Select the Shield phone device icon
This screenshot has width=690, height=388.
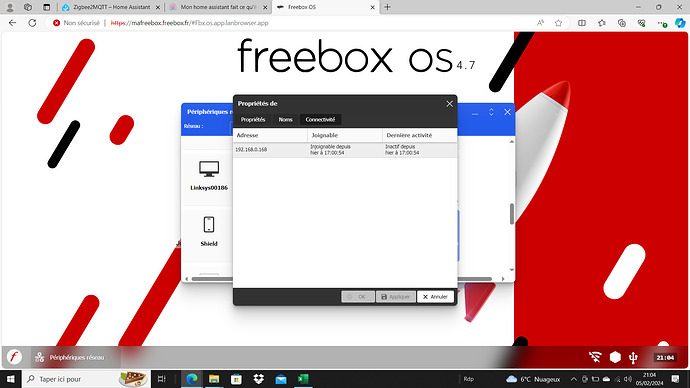point(209,231)
